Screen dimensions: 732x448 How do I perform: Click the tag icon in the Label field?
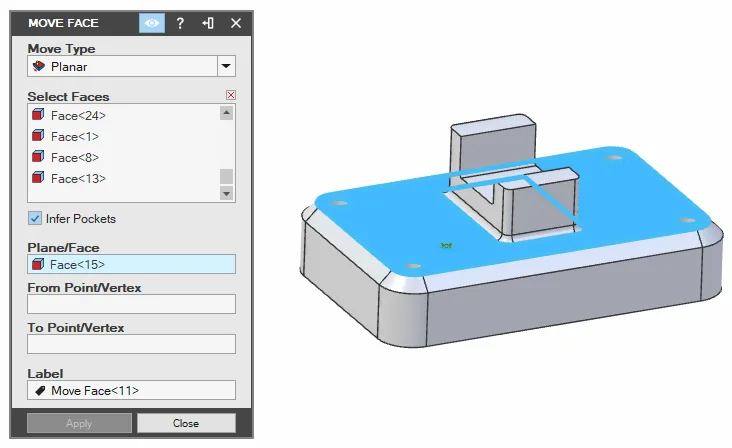(41, 390)
